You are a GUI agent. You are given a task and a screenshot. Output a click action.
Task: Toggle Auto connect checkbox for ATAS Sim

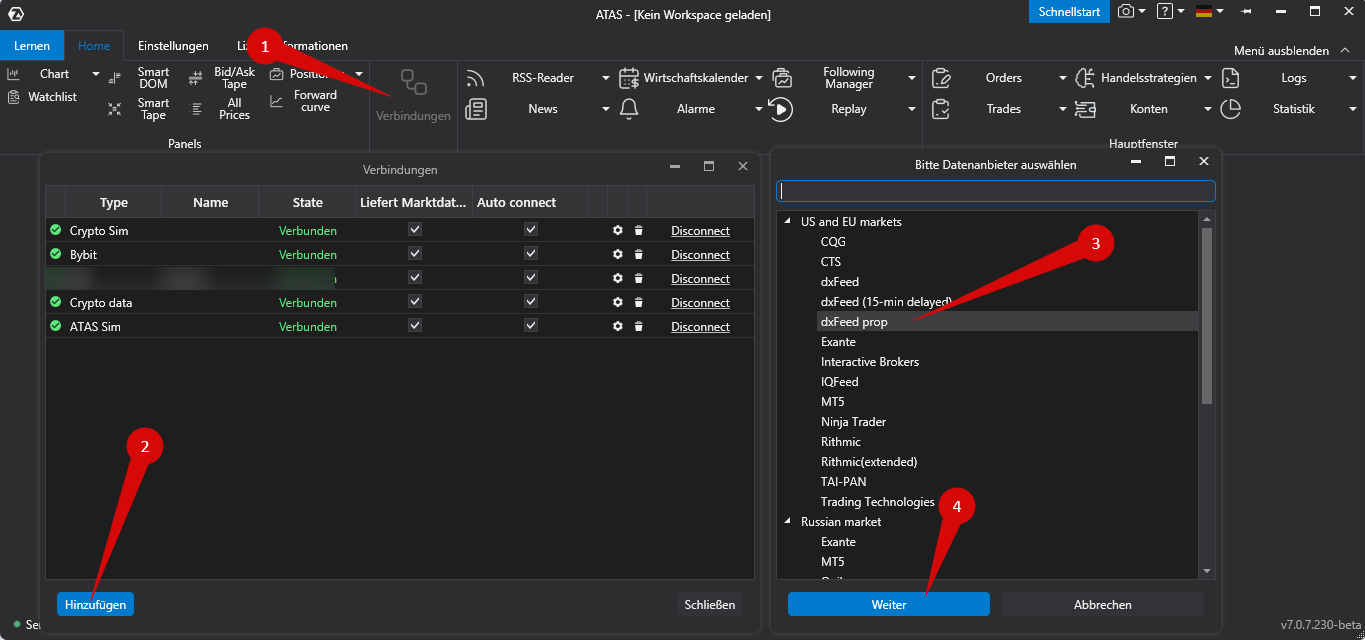[531, 325]
